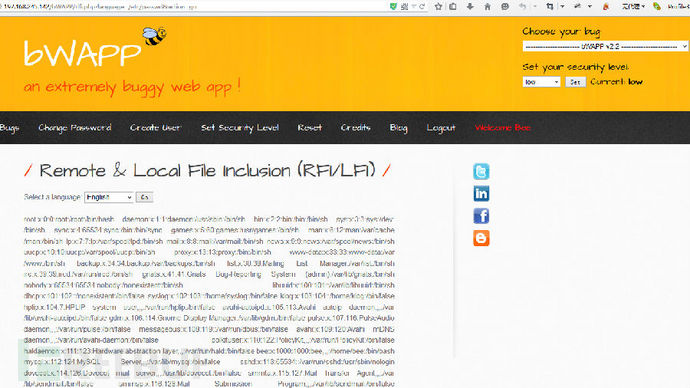Go to browser home page icon
Image resolution: width=690 pixels, height=388 pixels.
click(487, 6)
